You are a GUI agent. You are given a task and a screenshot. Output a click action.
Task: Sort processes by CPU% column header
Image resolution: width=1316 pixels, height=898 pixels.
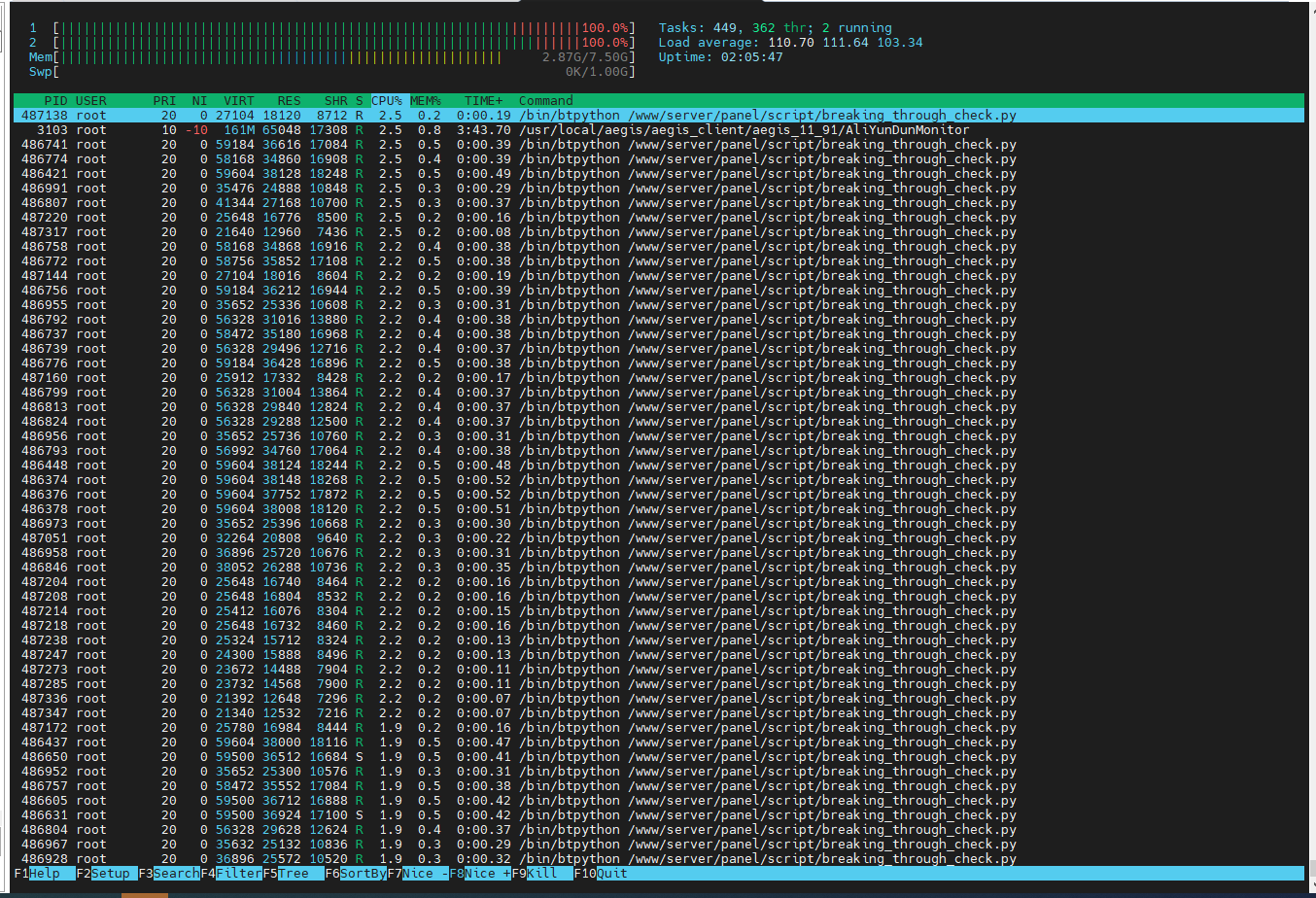coord(387,100)
